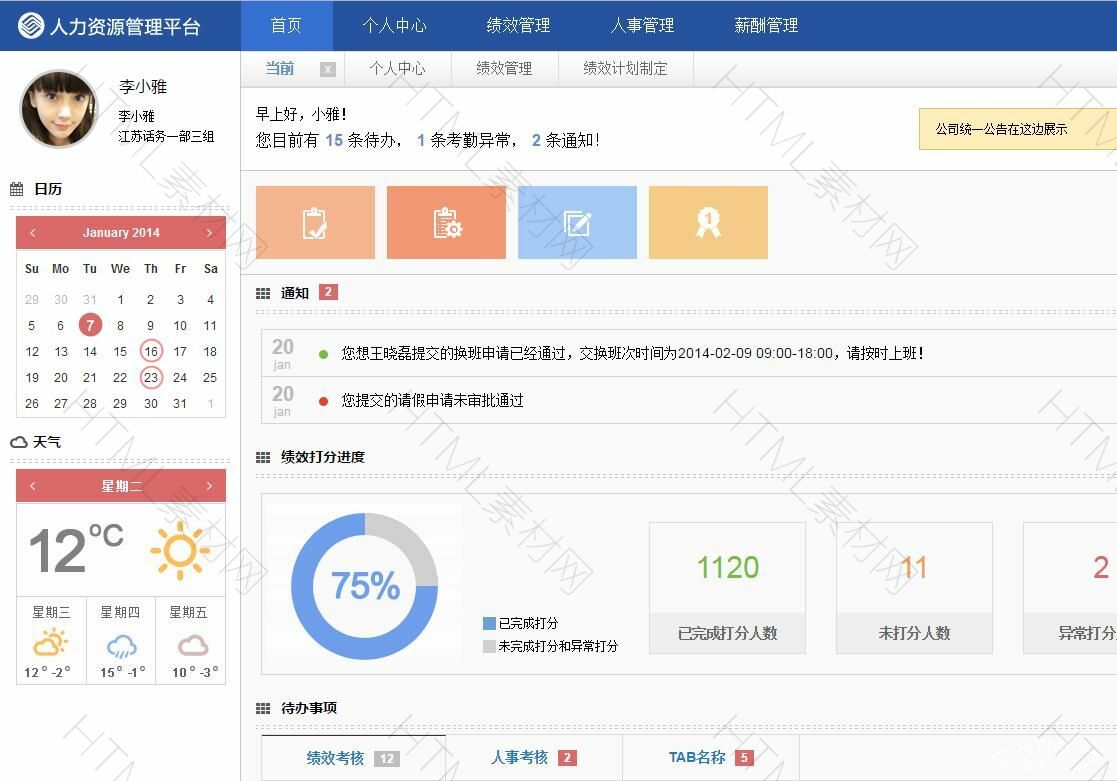Viewport: 1117px width, 781px height.
Task: Click the 15 pending items link
Action: (333, 141)
